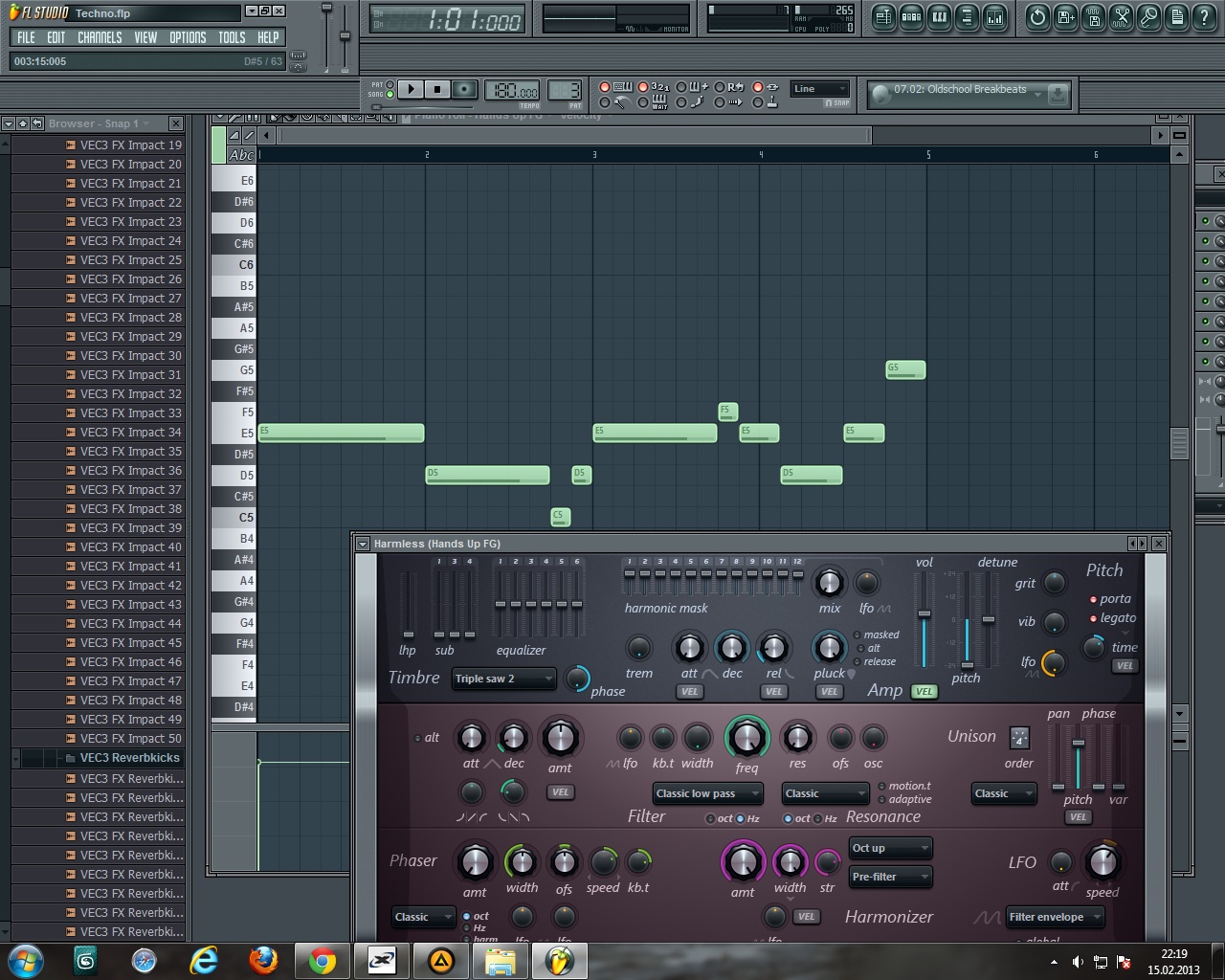Image resolution: width=1225 pixels, height=980 pixels.
Task: Click the filter envelope VEL button
Action: pos(561,792)
